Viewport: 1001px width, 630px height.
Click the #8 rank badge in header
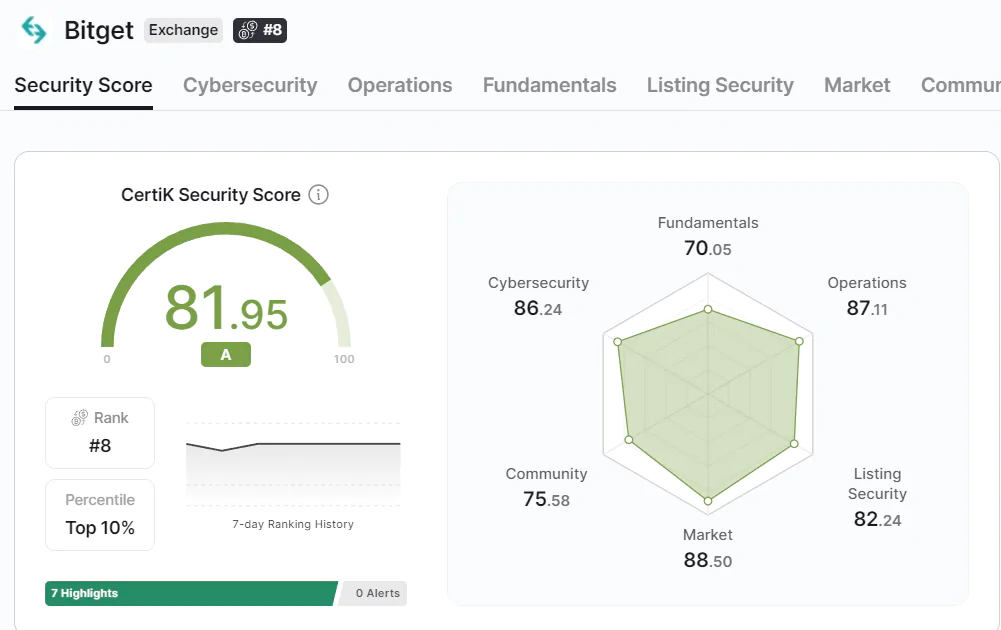point(260,30)
